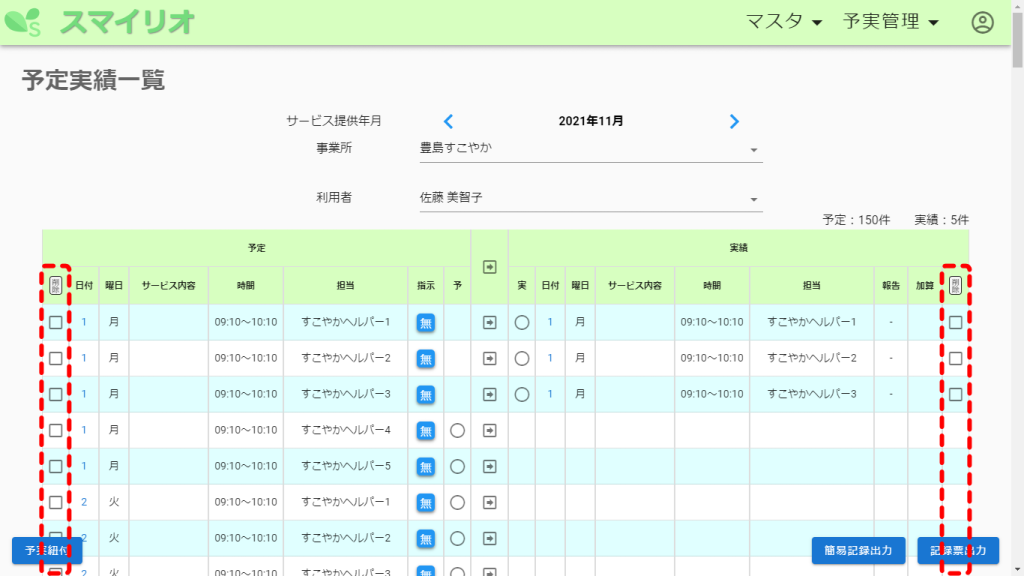Open the user account icon
Screen dimensions: 1024x576
click(982, 22)
